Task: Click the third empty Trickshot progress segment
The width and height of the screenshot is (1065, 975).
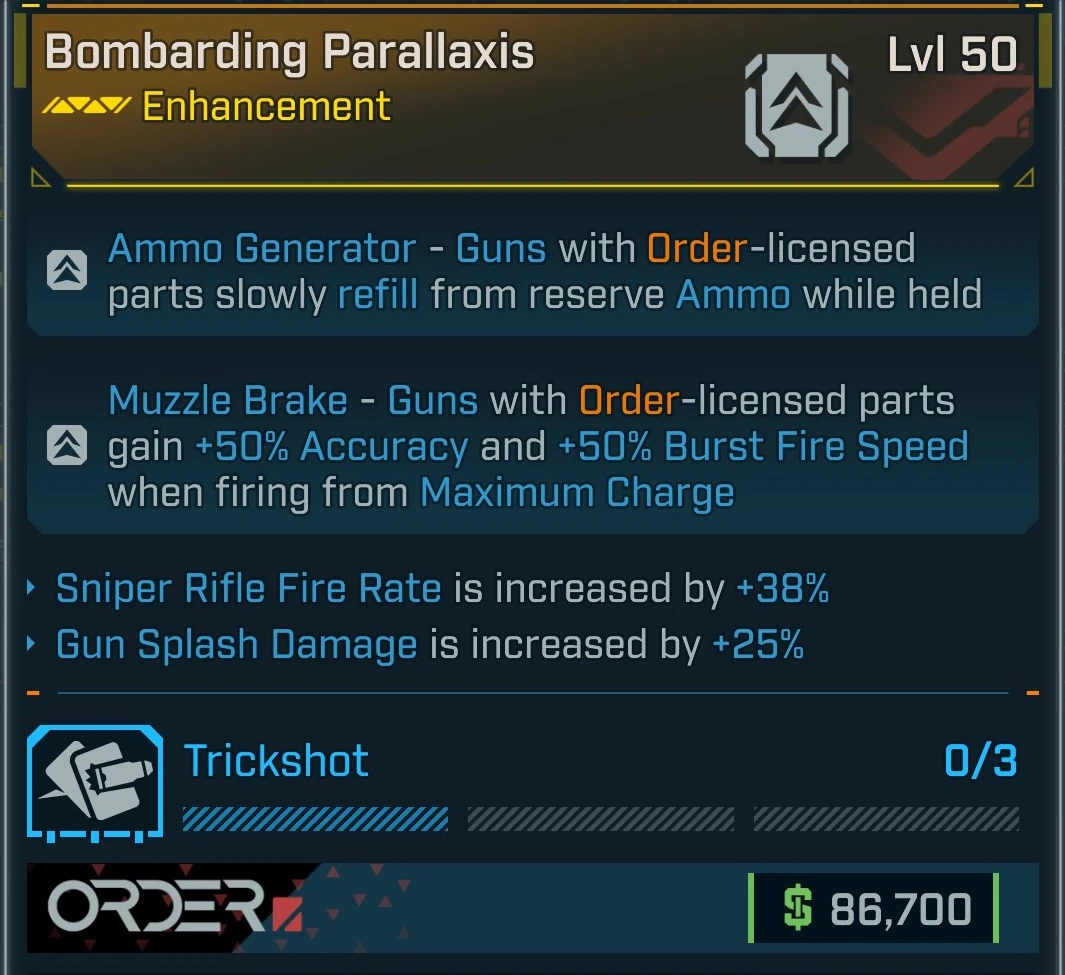Action: [x=886, y=819]
